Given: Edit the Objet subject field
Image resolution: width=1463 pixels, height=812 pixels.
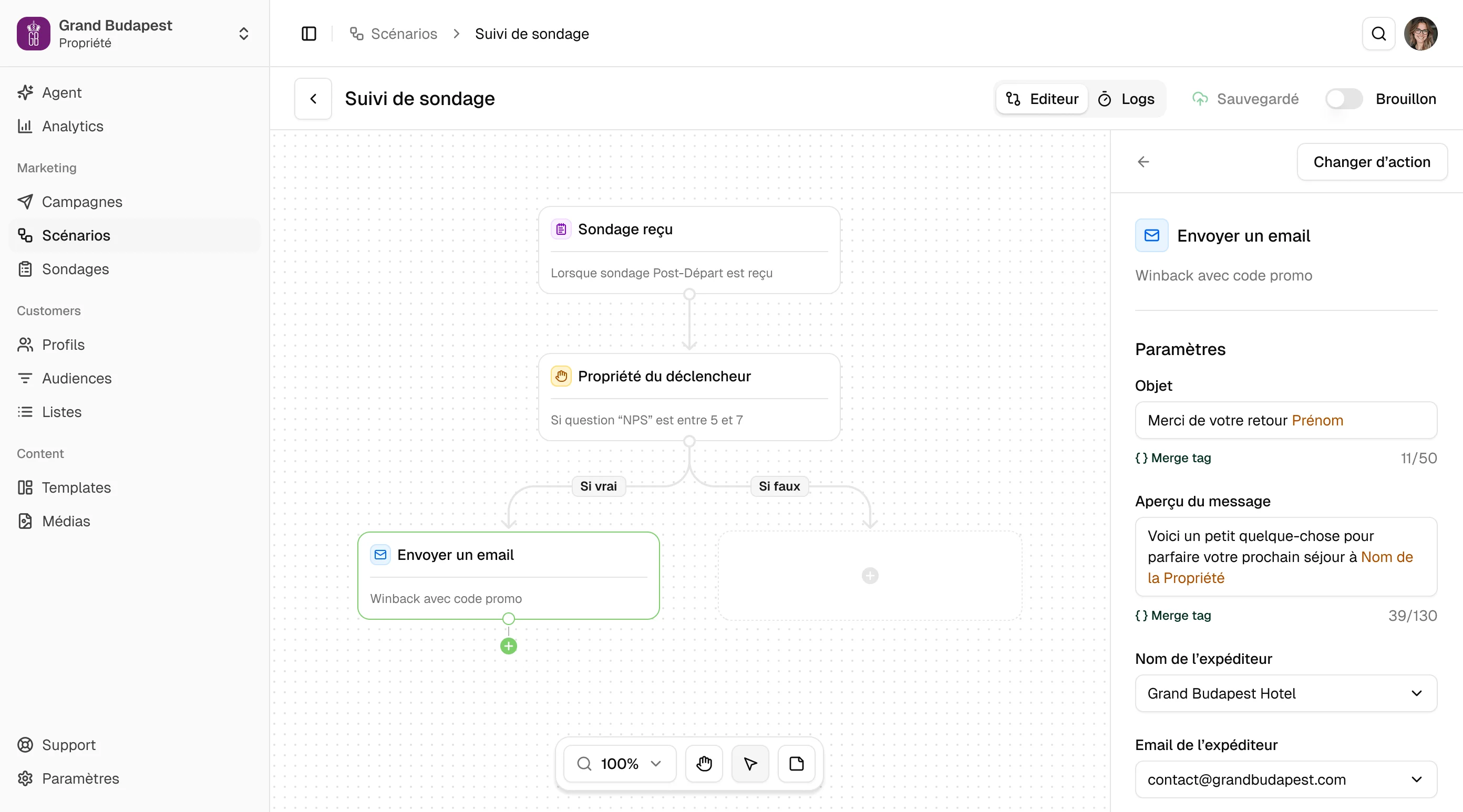Looking at the screenshot, I should click(x=1286, y=420).
